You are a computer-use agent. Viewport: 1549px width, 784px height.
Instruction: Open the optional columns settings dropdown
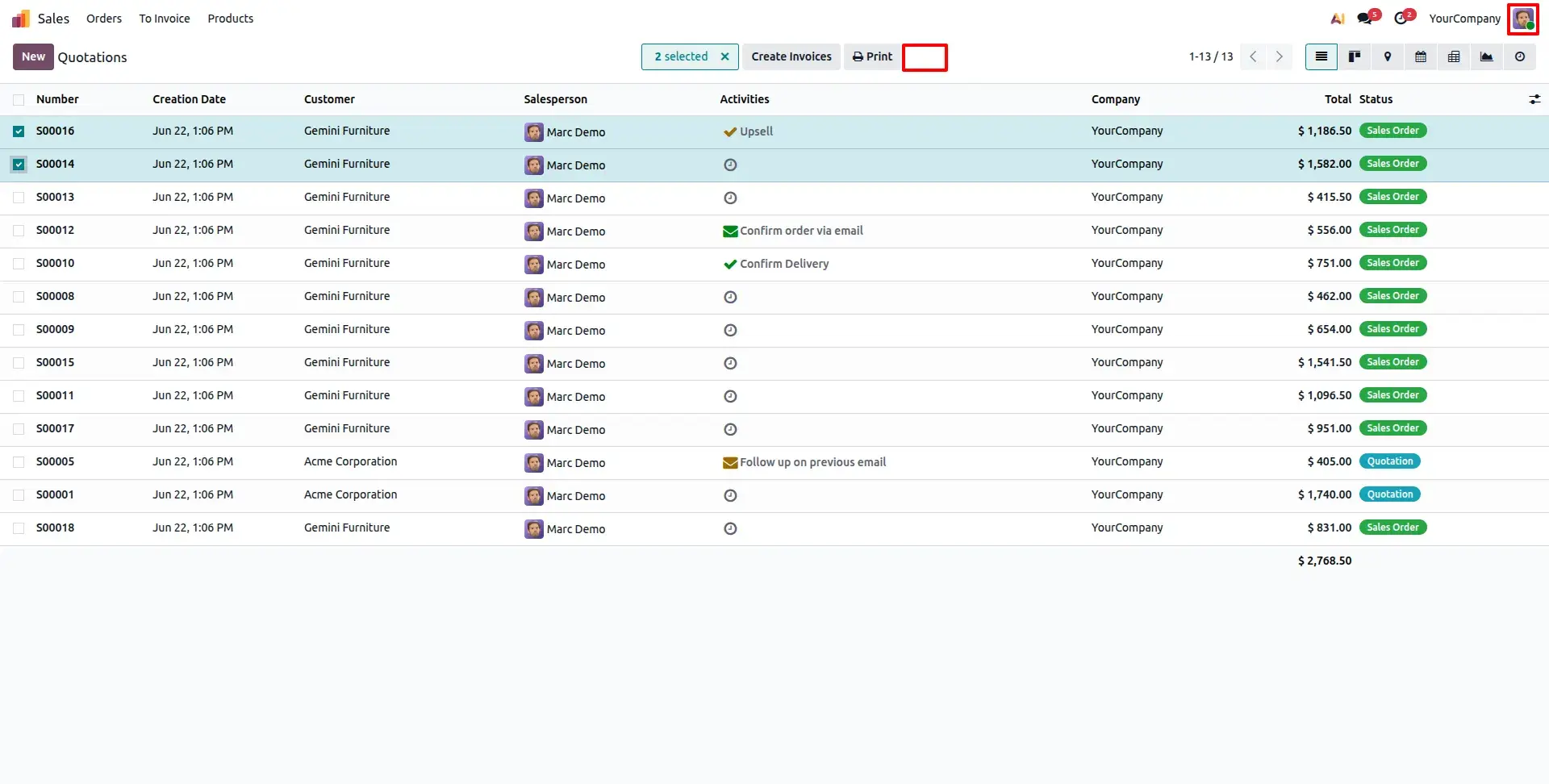pos(1534,99)
